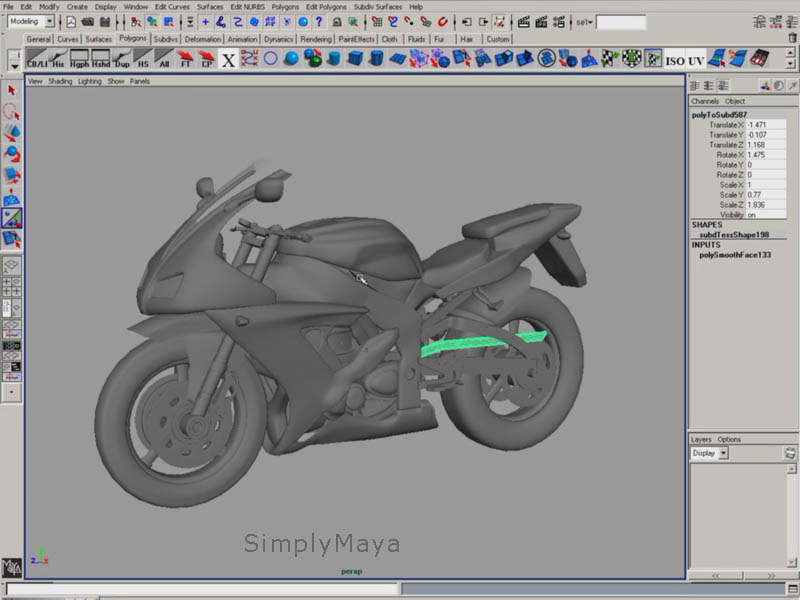Click the CB/LI shelf button
This screenshot has height=600, width=800.
[x=36, y=59]
